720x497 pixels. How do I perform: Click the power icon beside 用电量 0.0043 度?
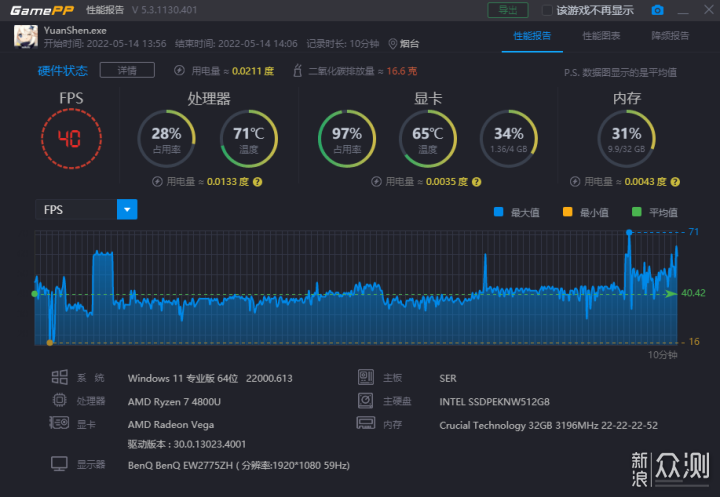point(575,182)
